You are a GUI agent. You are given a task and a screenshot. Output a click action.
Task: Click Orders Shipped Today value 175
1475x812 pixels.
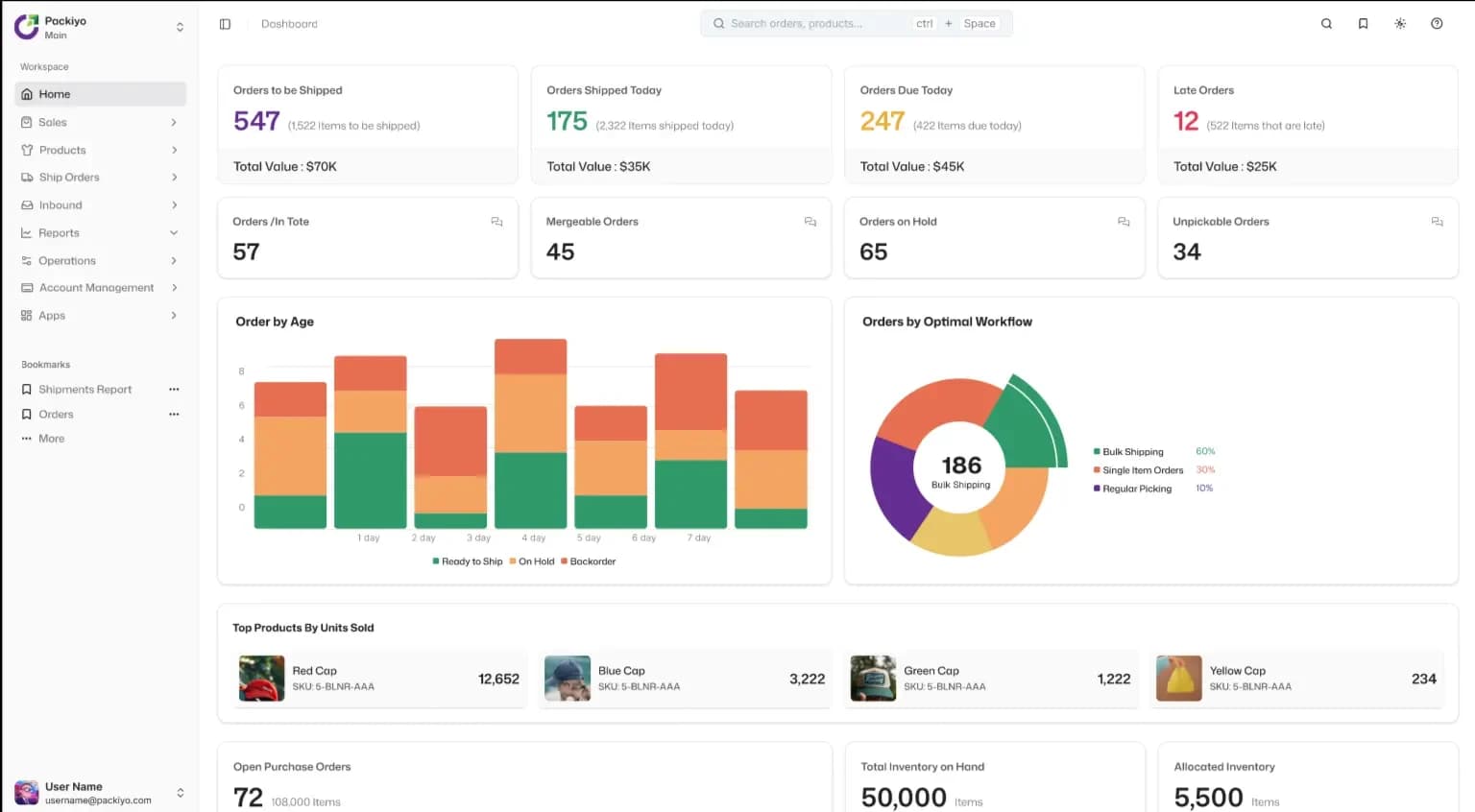click(567, 122)
